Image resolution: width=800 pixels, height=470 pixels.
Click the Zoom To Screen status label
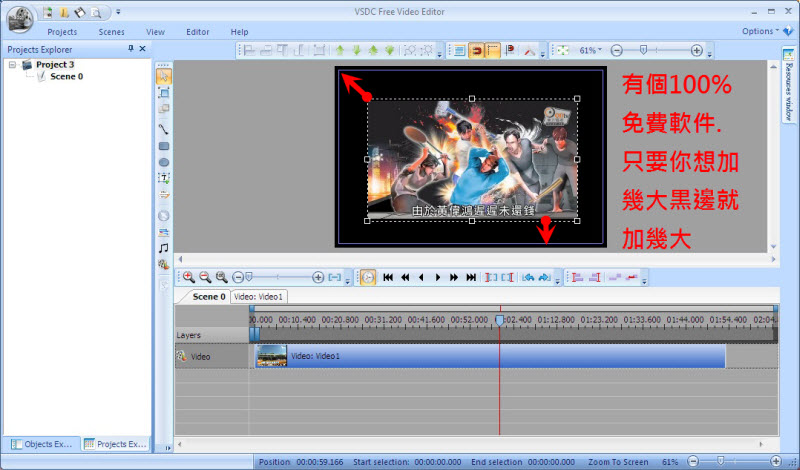(618, 462)
